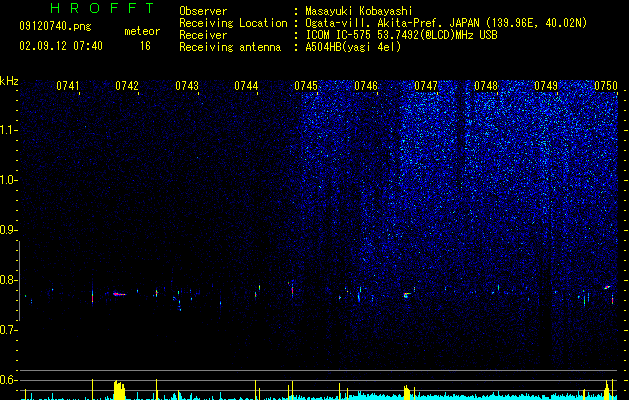Click the A504HB(yagi 4el) antenna text

tap(353, 47)
